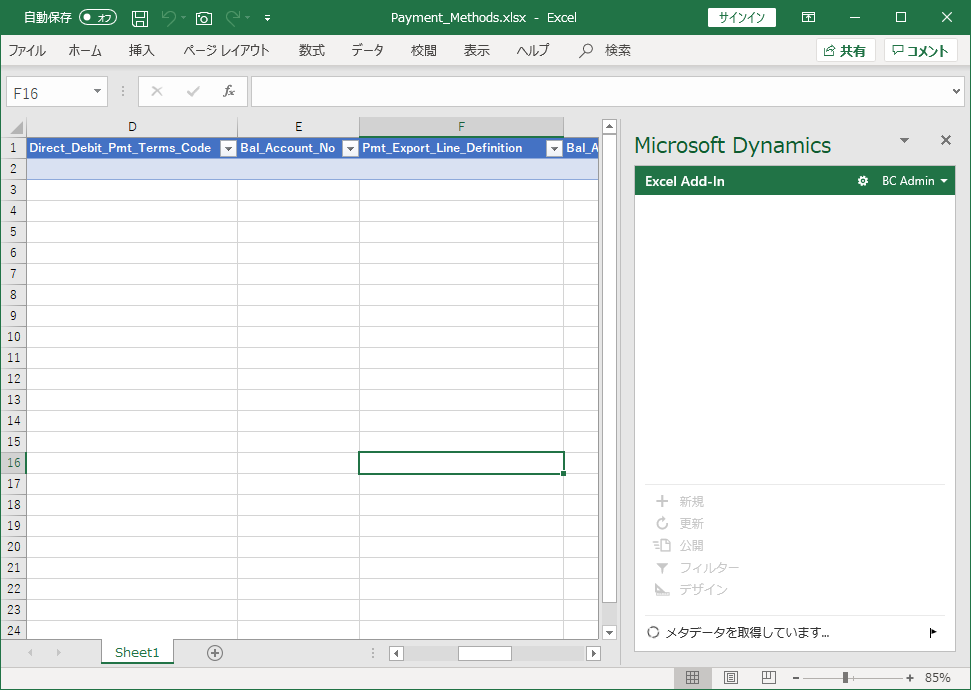Switch to Normal view icon
The image size is (971, 690).
(692, 678)
